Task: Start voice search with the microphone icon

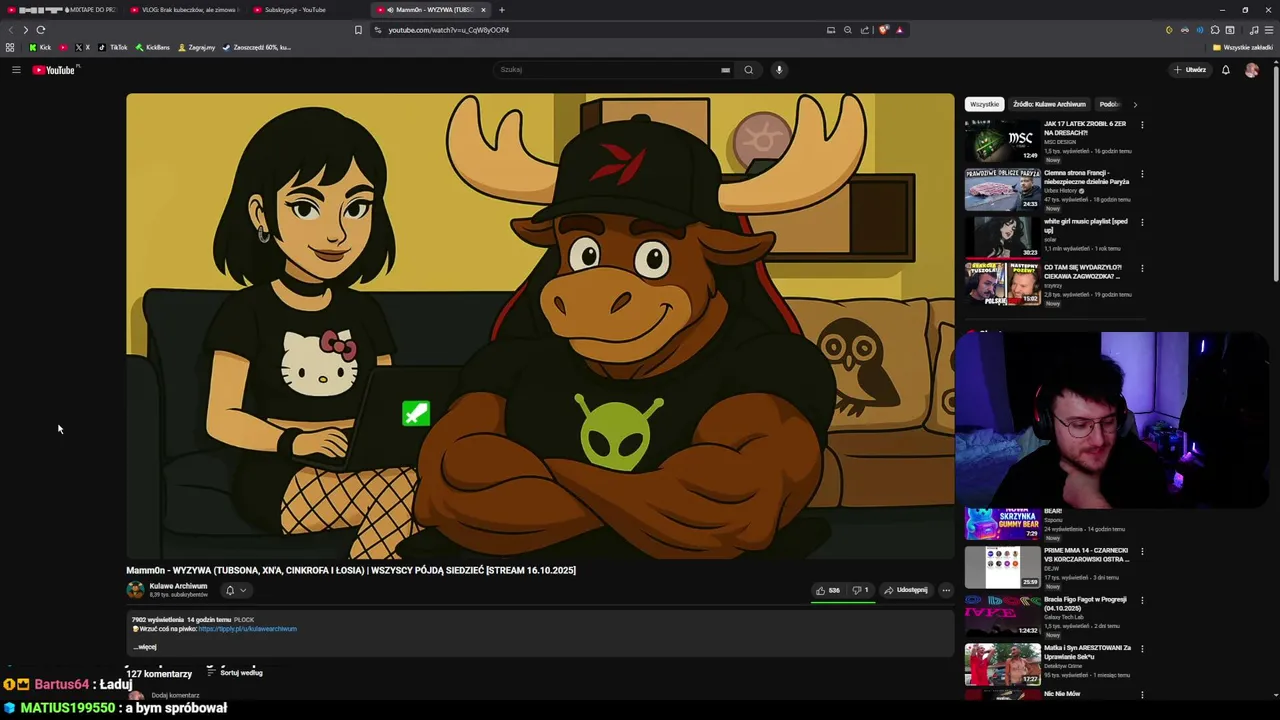Action: click(x=779, y=70)
